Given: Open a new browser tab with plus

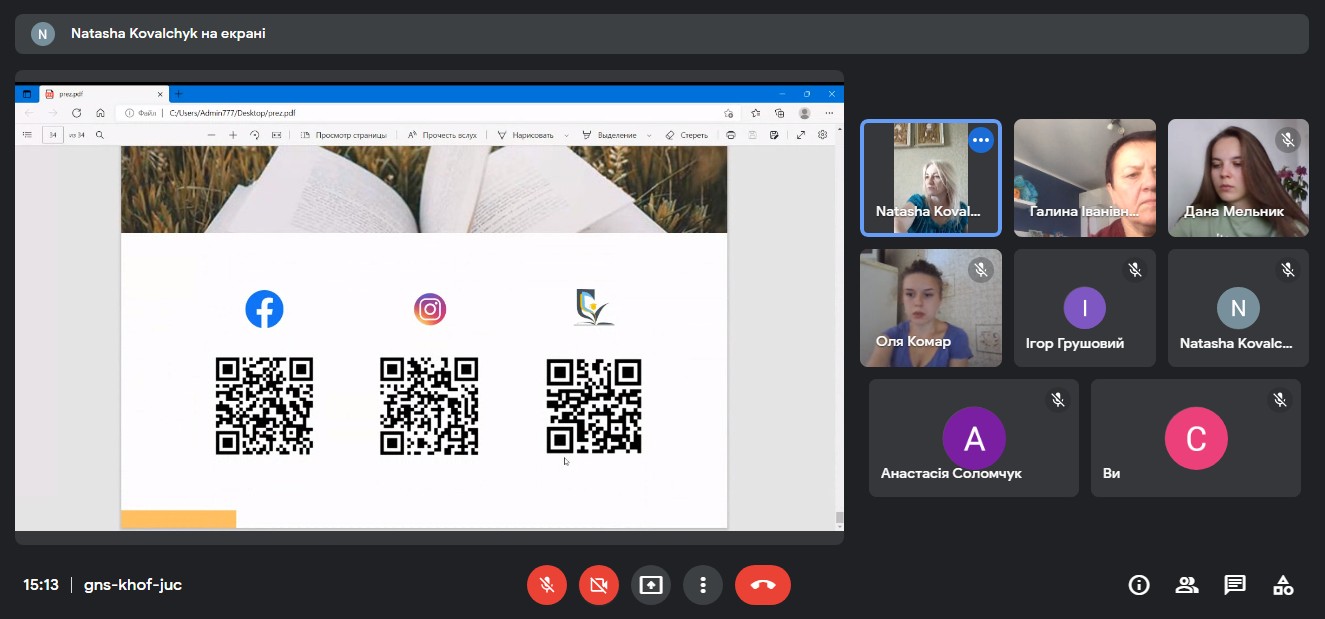Looking at the screenshot, I should pos(179,94).
